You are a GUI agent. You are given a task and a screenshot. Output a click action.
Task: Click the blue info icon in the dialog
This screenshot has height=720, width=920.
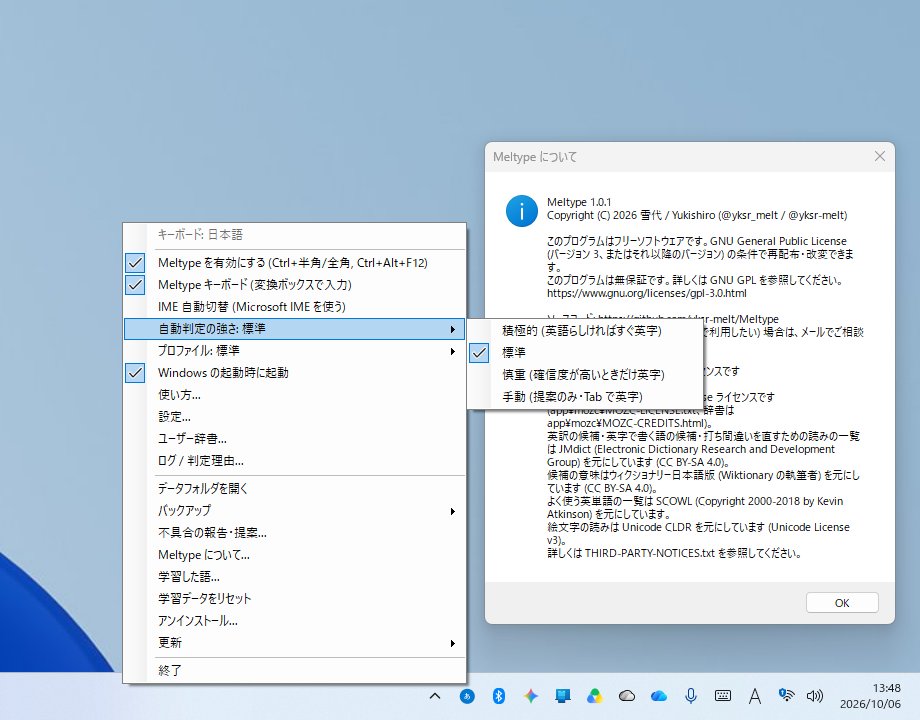(522, 211)
